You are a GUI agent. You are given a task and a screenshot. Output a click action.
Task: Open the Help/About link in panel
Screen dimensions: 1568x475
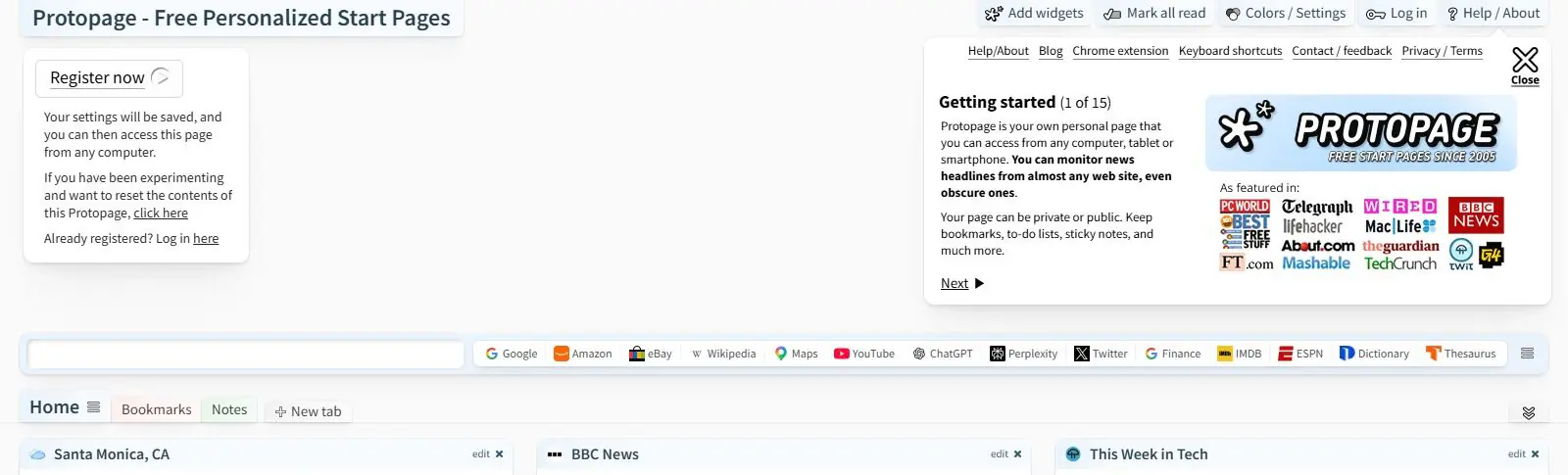pyautogui.click(x=998, y=51)
